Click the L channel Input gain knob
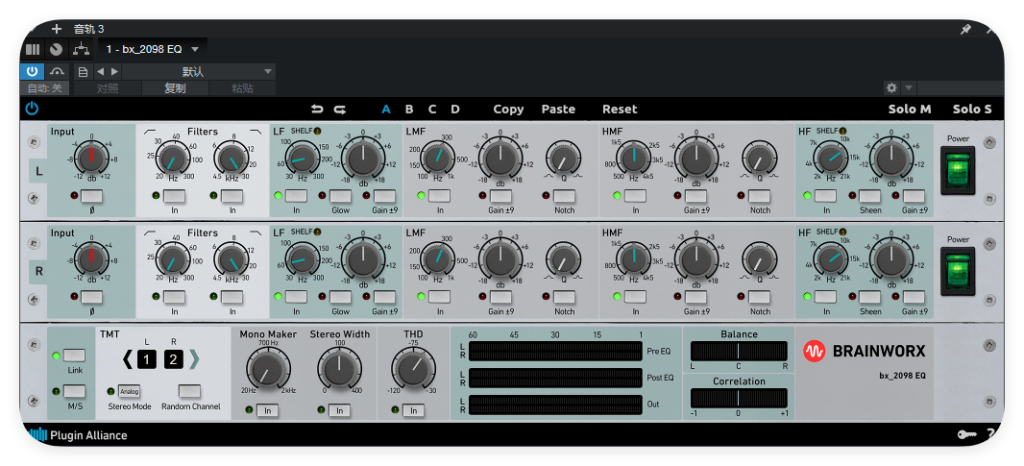1024x466 pixels. point(91,159)
